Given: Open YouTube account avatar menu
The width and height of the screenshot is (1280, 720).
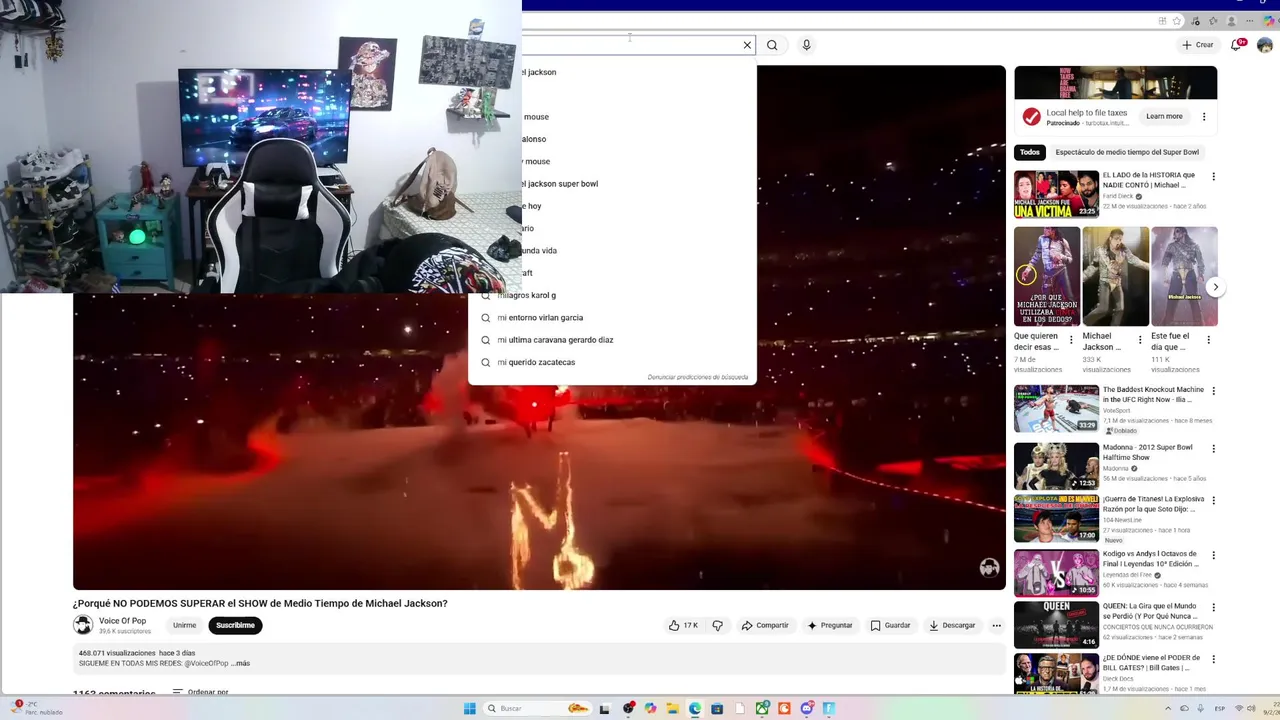Looking at the screenshot, I should 1266,45.
